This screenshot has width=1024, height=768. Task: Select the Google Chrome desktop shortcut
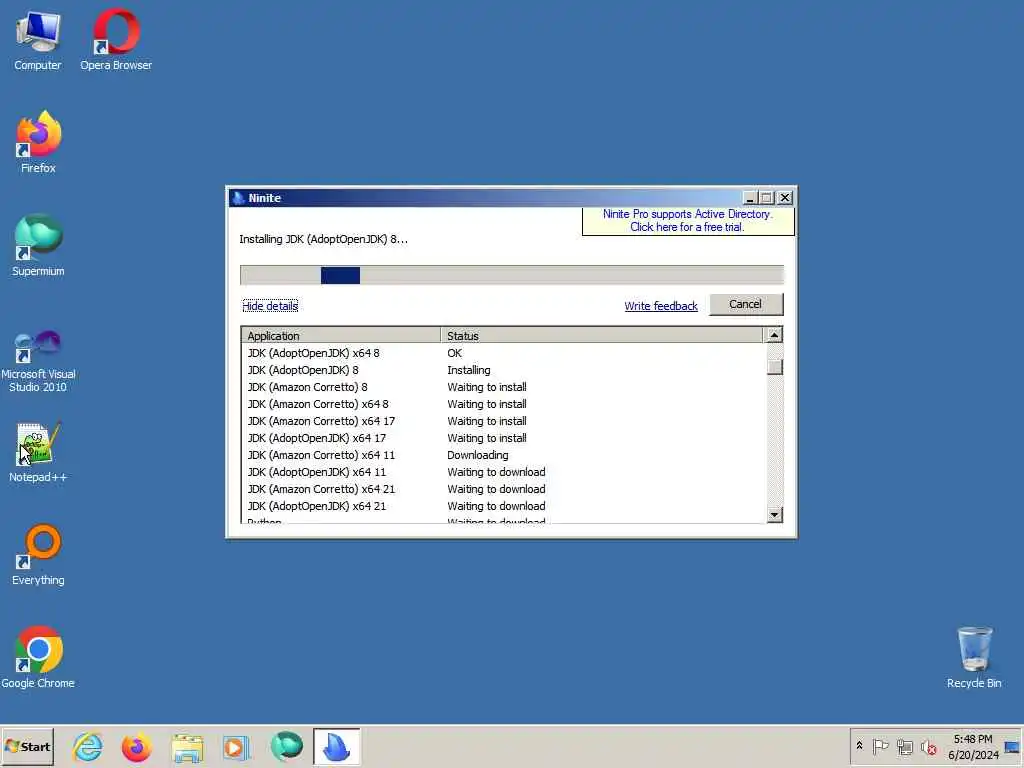tap(38, 658)
